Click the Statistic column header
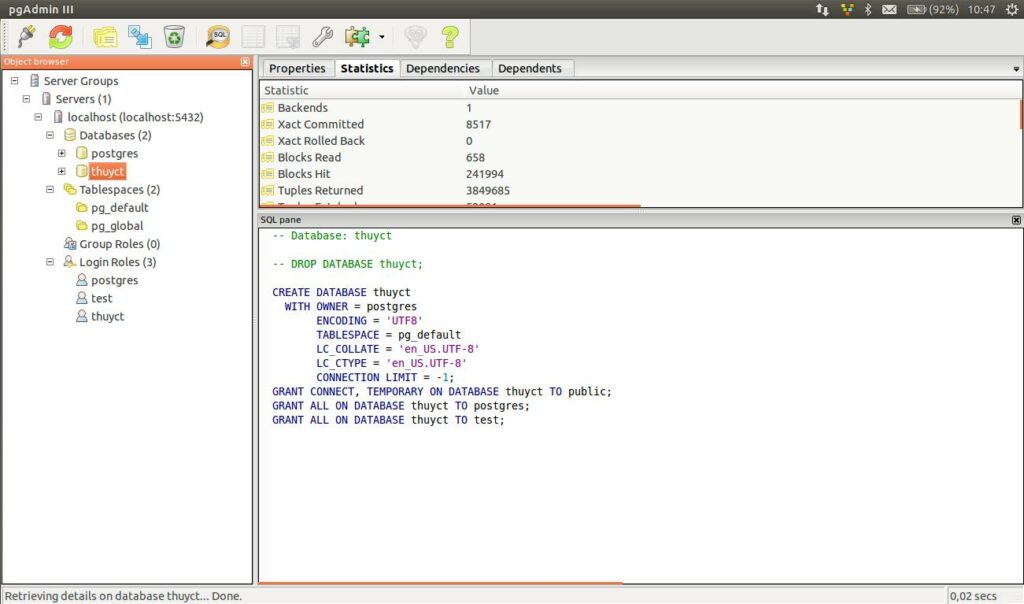The height and width of the screenshot is (604, 1024). point(362,91)
